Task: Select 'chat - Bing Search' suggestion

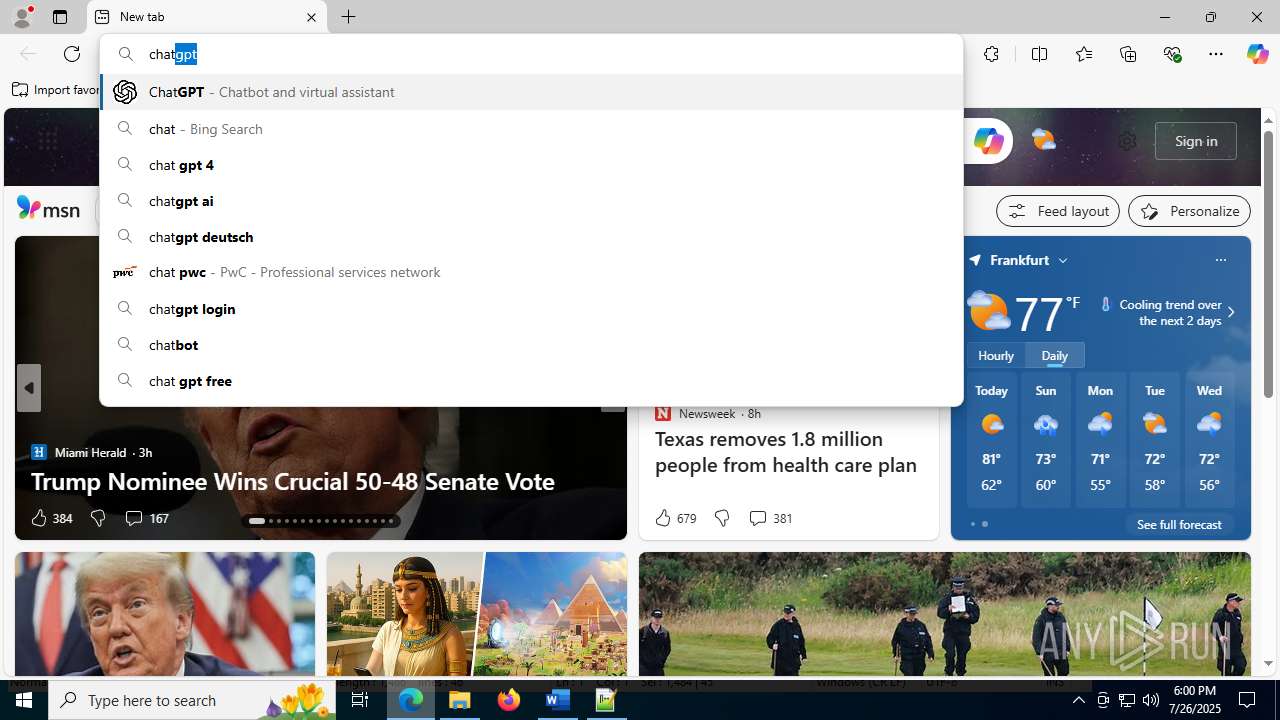Action: coord(531,129)
